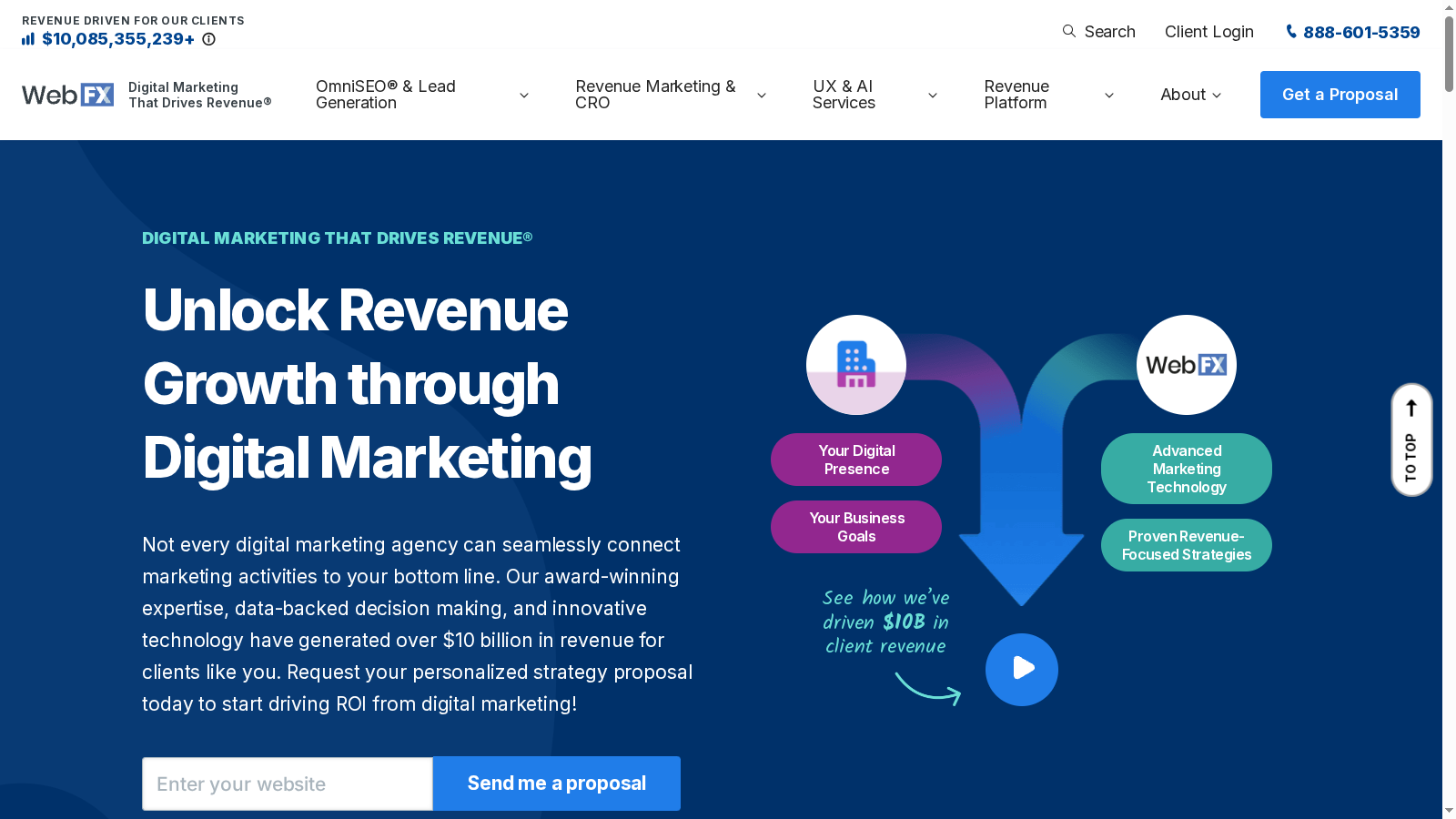The width and height of the screenshot is (1456, 819).
Task: Open the Revenue Platform navigation item
Action: coord(1016,95)
